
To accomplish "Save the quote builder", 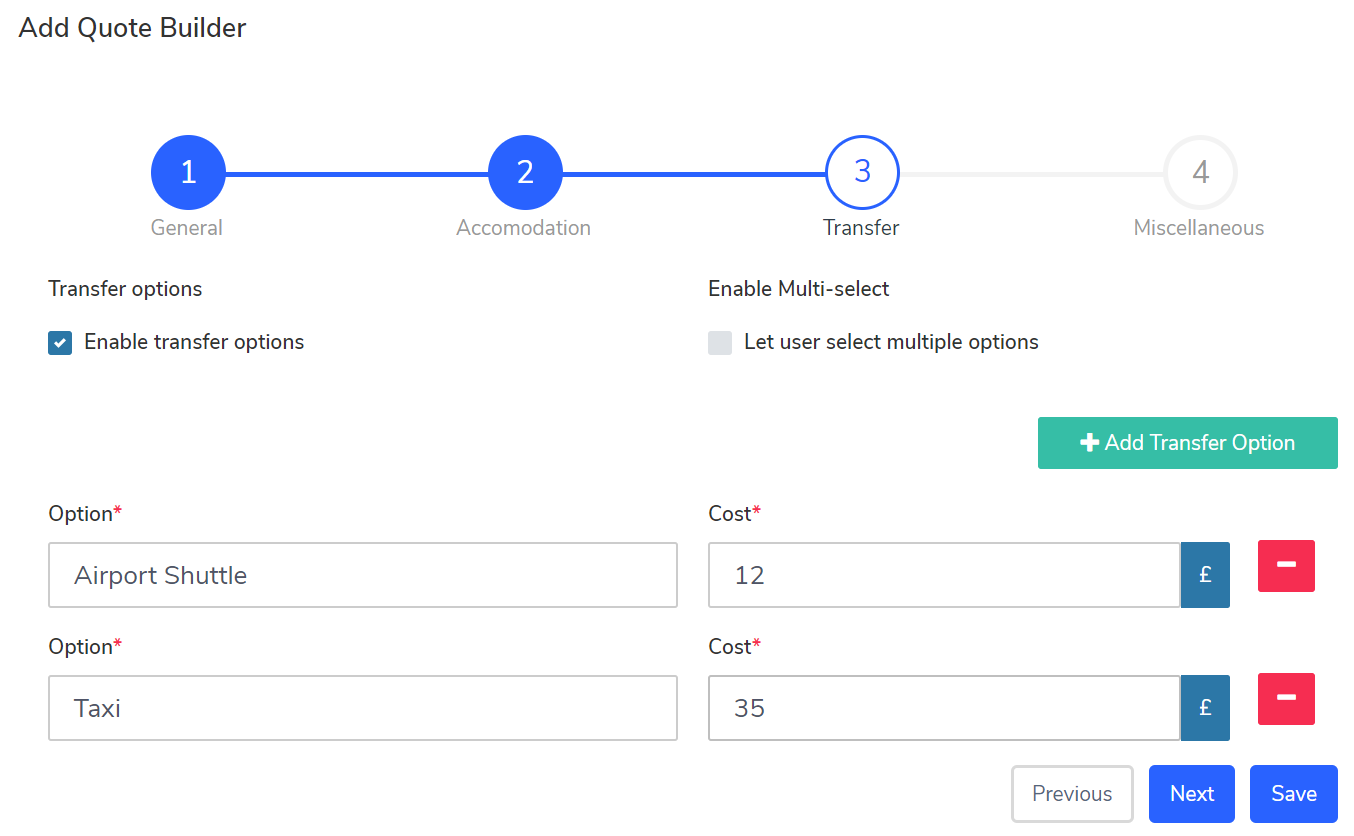I will coord(1293,794).
